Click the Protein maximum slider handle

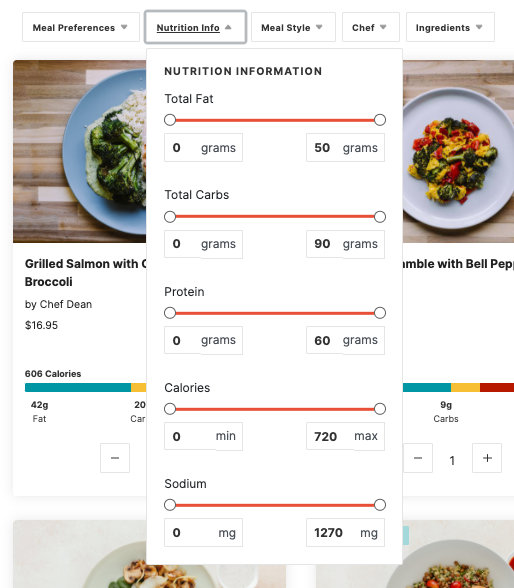point(380,313)
